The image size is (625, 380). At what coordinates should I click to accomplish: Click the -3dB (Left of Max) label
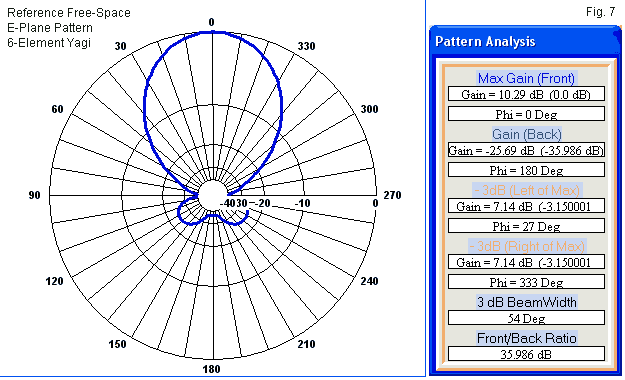[527, 190]
